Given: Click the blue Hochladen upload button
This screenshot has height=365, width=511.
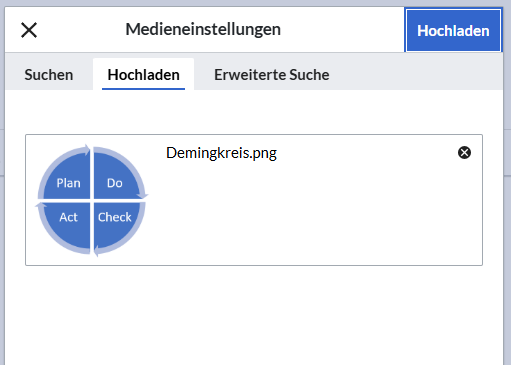Looking at the screenshot, I should click(453, 30).
